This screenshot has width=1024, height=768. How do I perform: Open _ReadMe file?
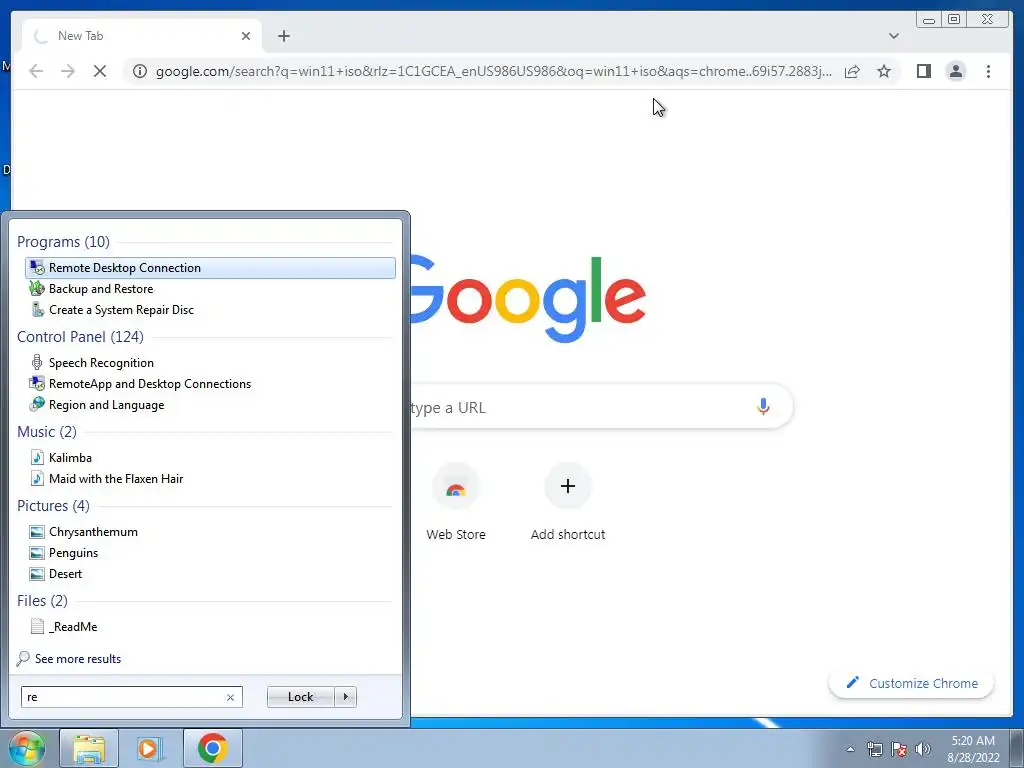[x=210, y=626]
